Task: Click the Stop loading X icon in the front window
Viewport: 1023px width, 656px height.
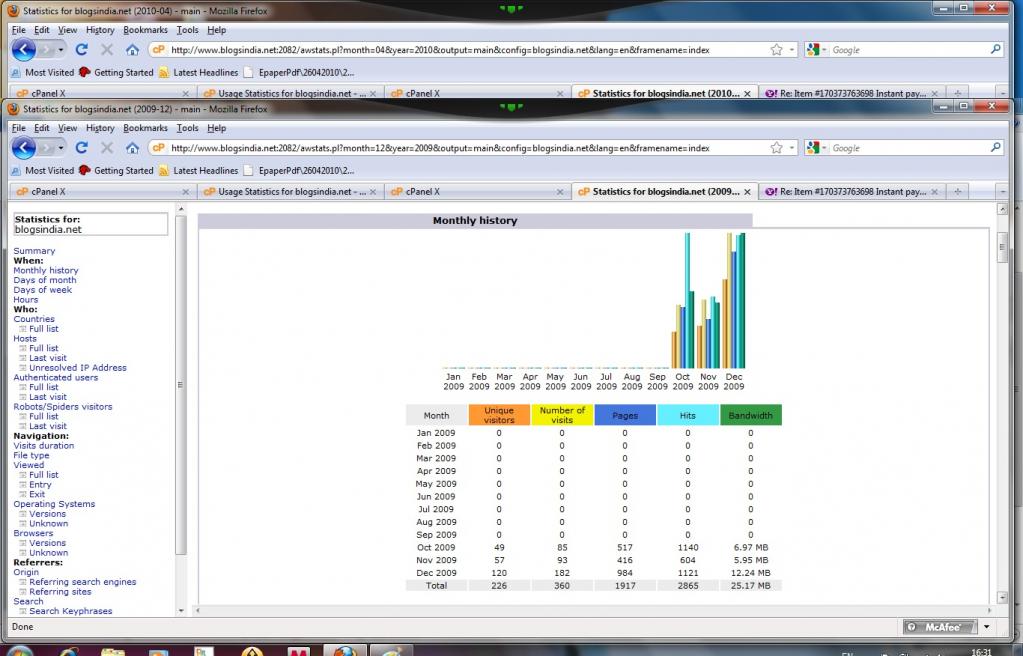Action: 107,148
